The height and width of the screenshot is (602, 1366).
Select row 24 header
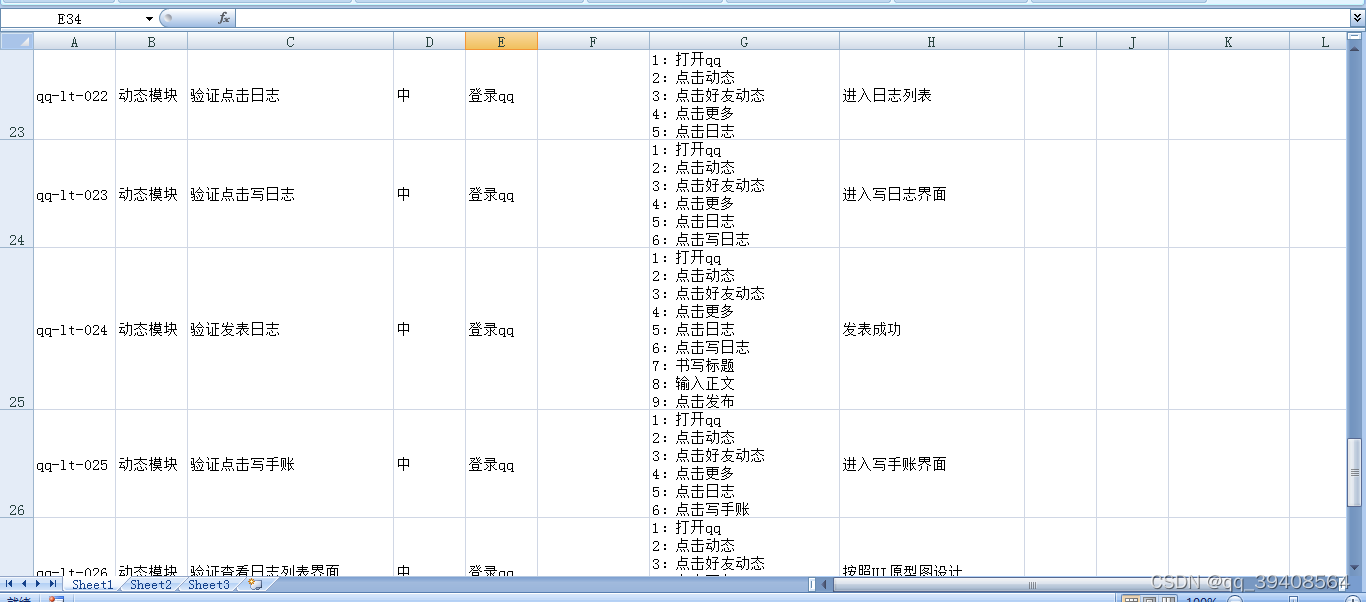click(x=17, y=194)
